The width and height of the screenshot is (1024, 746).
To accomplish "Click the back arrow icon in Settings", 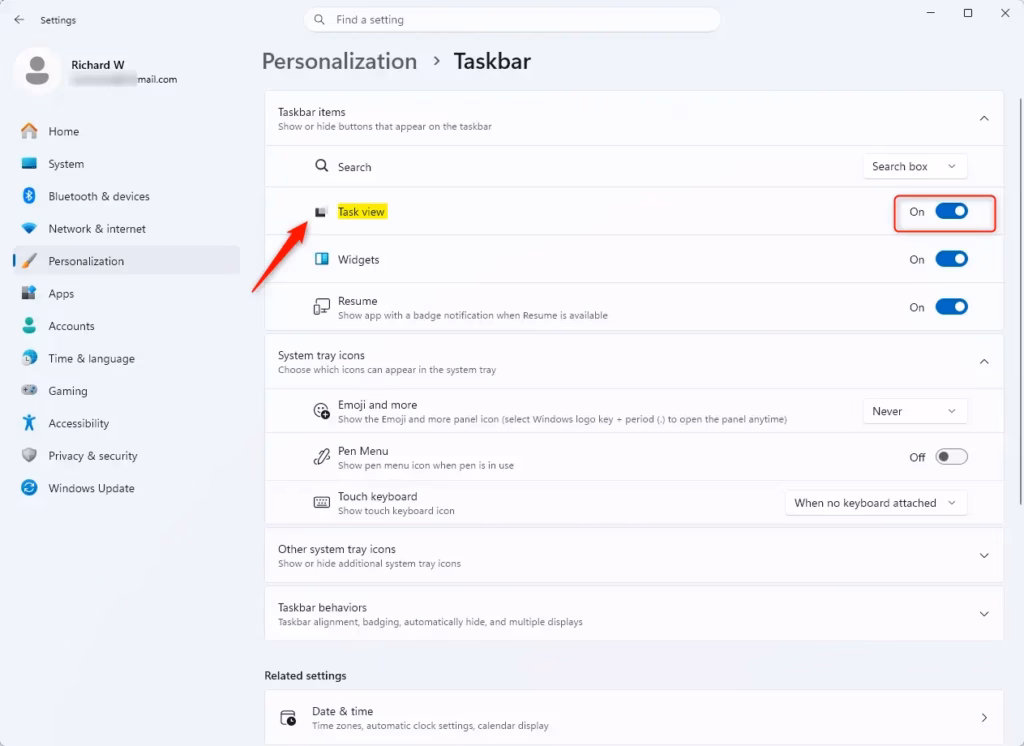I will pos(19,20).
